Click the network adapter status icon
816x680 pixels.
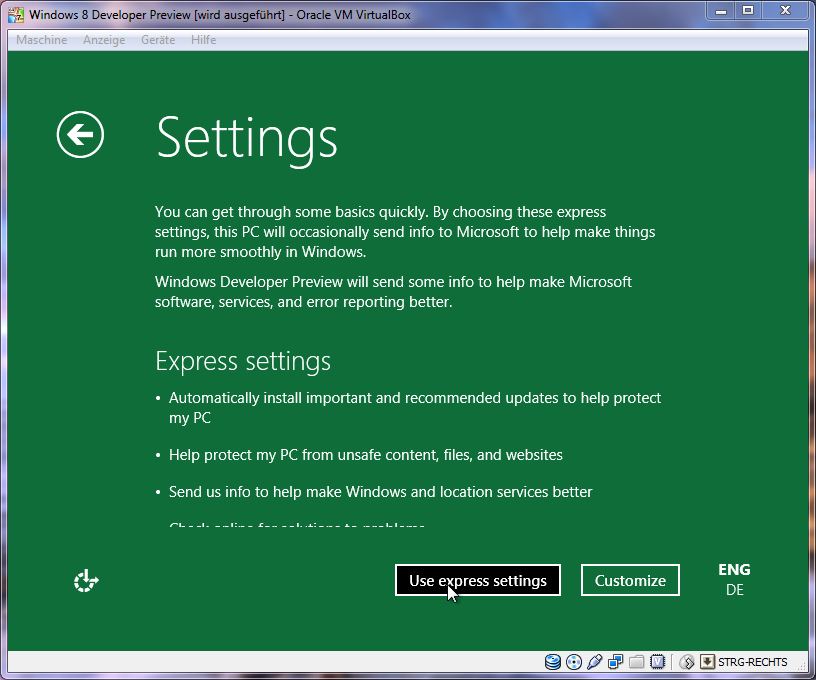click(x=616, y=662)
